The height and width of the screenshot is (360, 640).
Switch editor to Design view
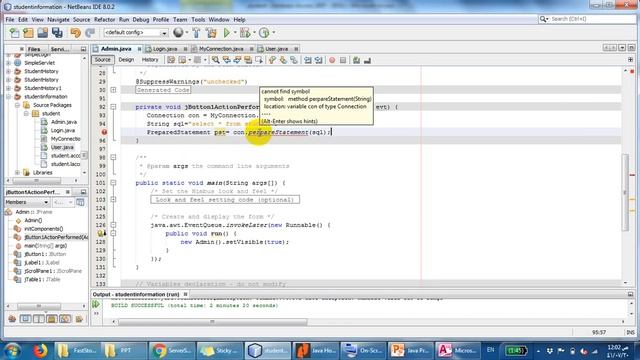[126, 60]
